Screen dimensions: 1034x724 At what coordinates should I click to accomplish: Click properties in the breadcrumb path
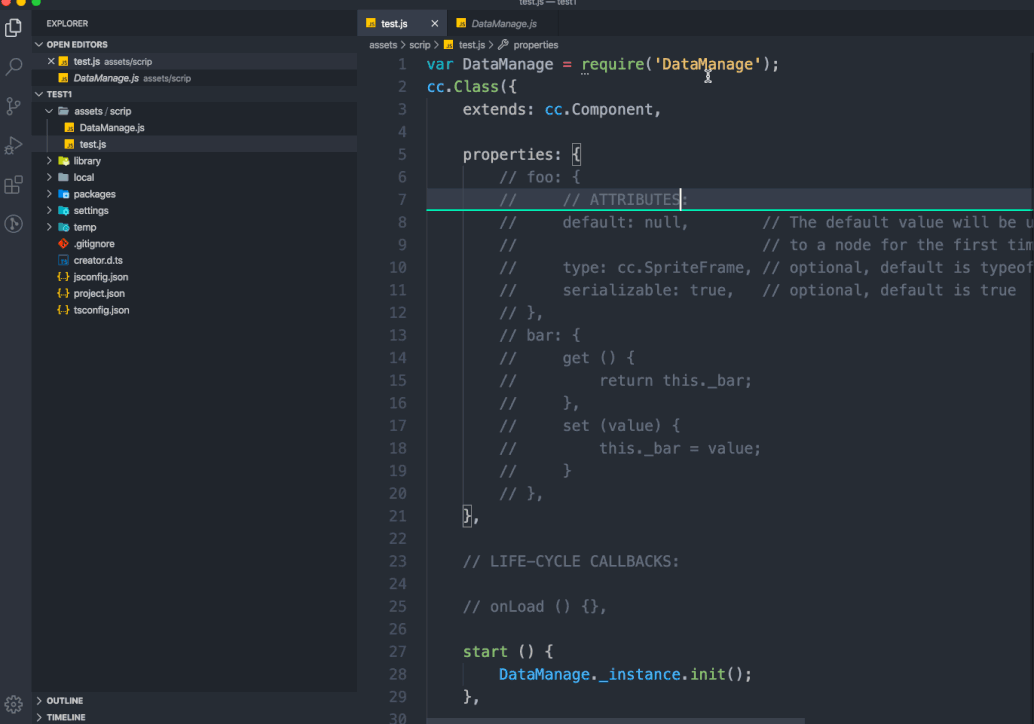[x=534, y=45]
